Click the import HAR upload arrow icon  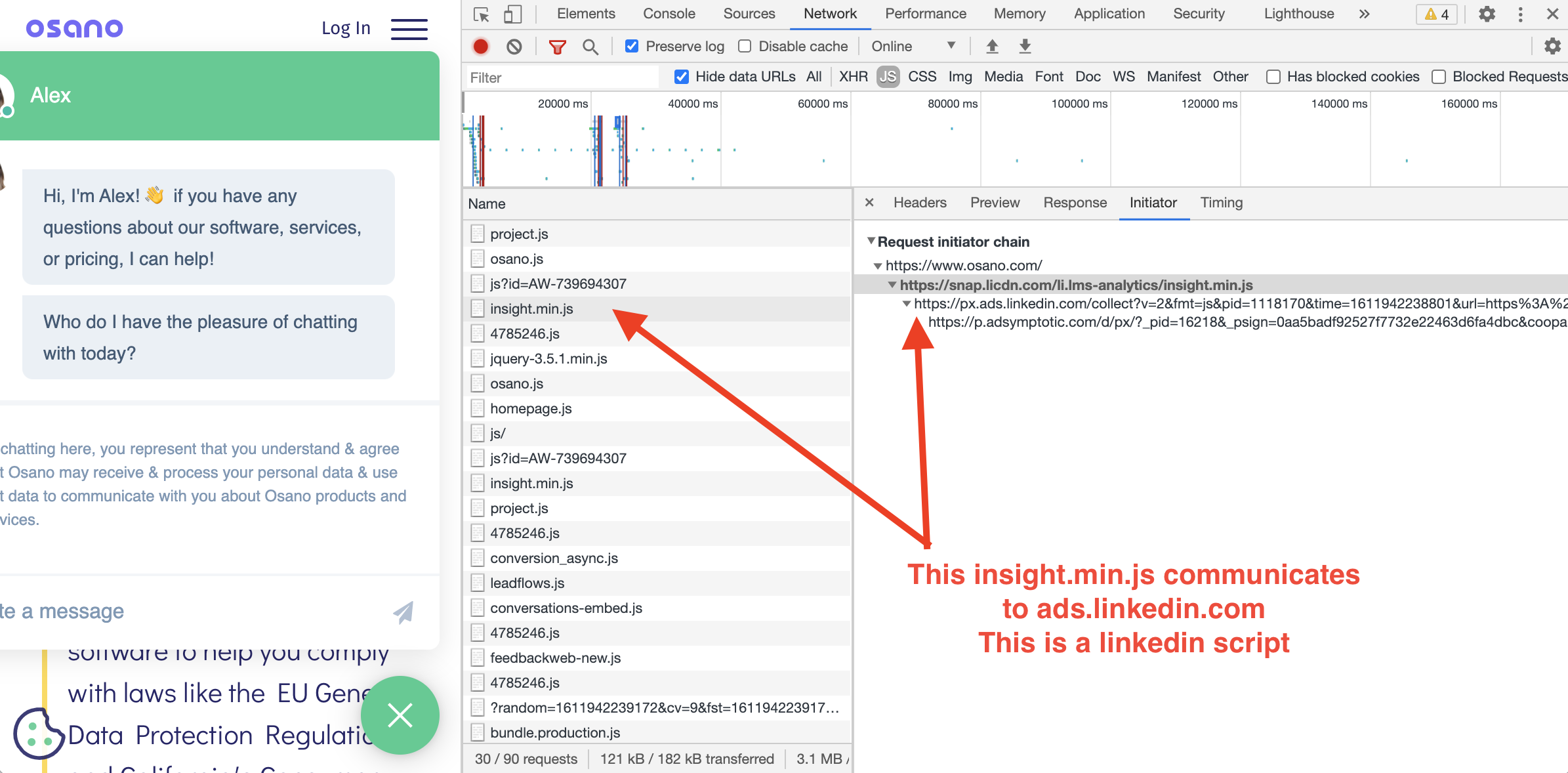pos(992,47)
